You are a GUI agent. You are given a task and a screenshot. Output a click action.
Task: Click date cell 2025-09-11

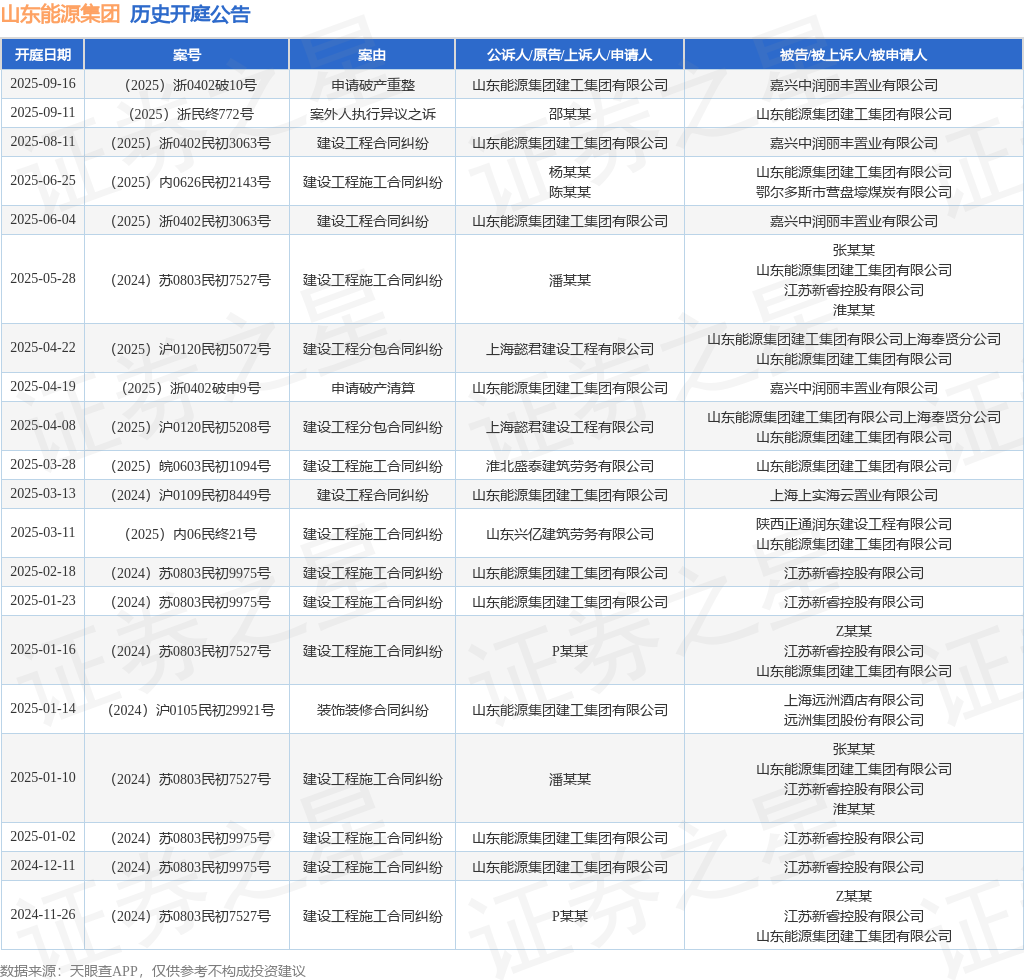(x=42, y=112)
